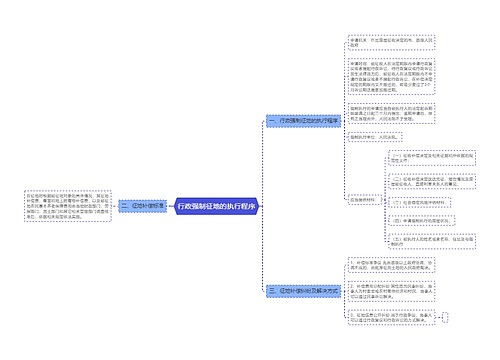The height and width of the screenshot is (360, 500).
Task: Select the 强制执行的申请 three-month deadline node
Action: pyautogui.click(x=391, y=113)
